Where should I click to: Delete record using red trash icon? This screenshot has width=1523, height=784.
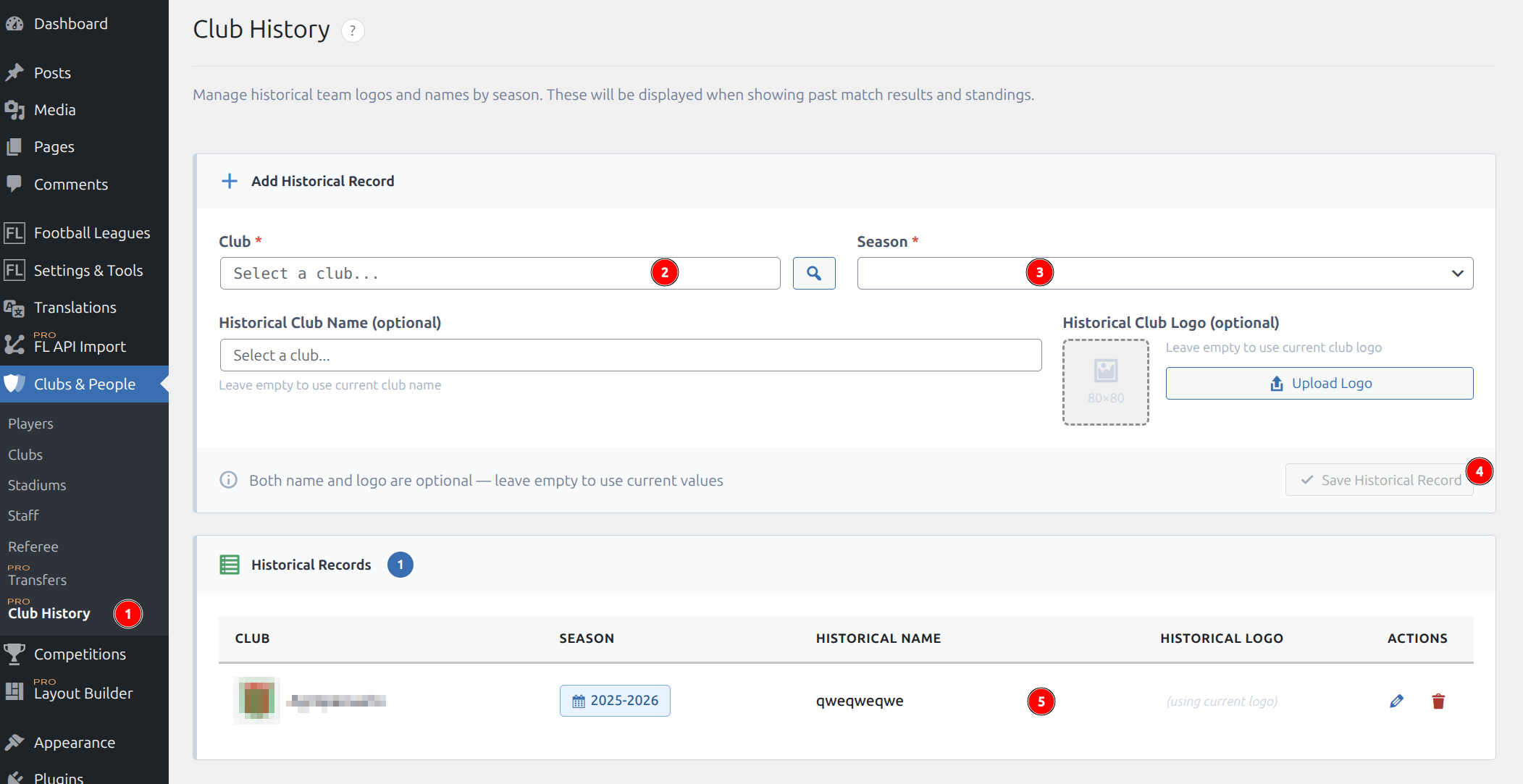pos(1438,701)
